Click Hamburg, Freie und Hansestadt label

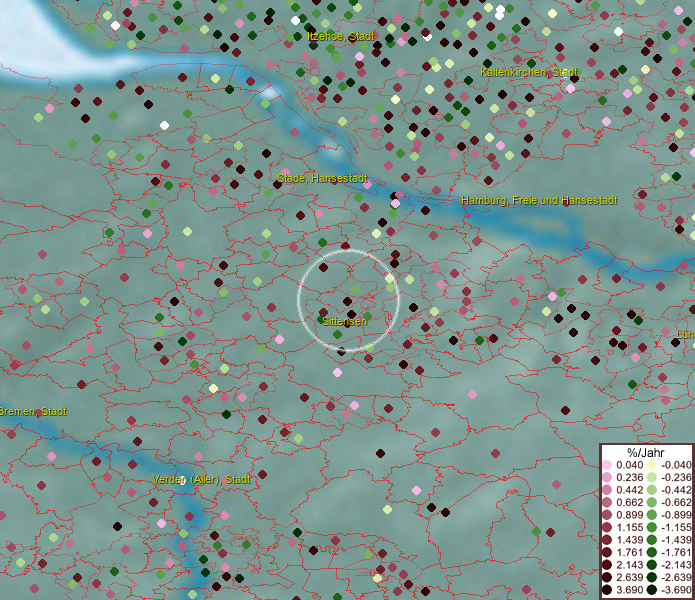tap(539, 200)
